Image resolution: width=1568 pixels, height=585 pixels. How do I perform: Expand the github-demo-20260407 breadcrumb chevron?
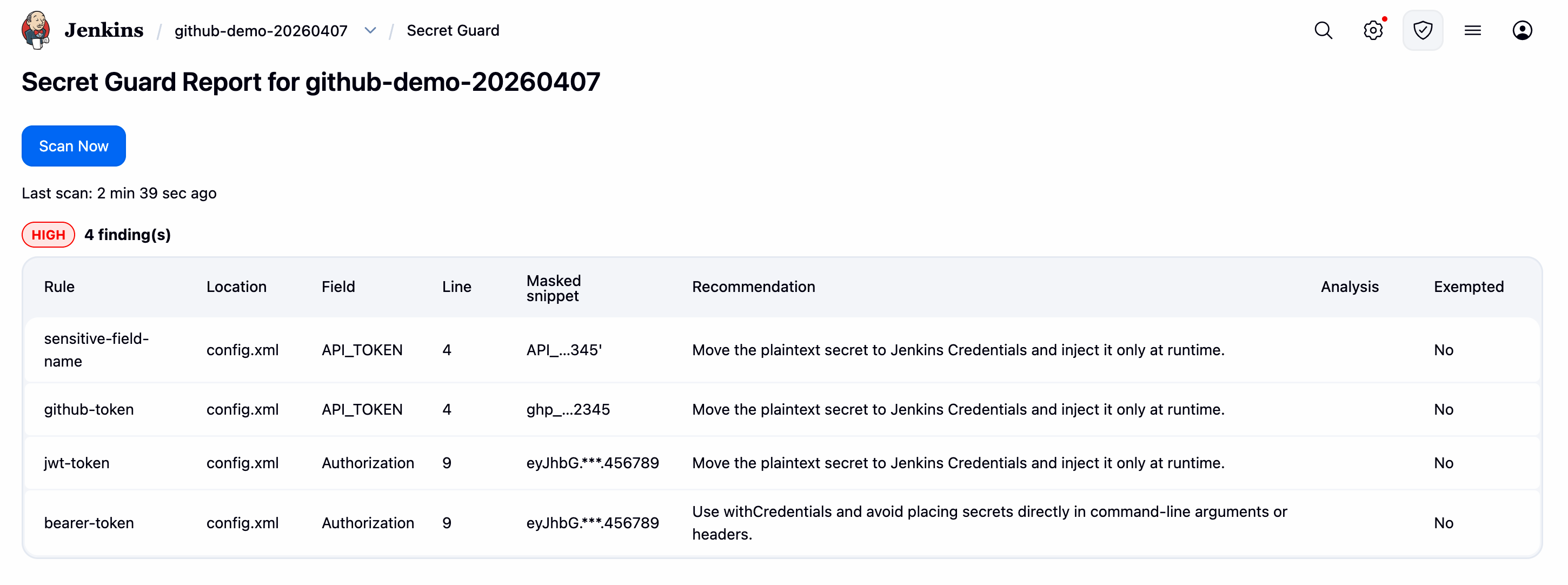(370, 30)
